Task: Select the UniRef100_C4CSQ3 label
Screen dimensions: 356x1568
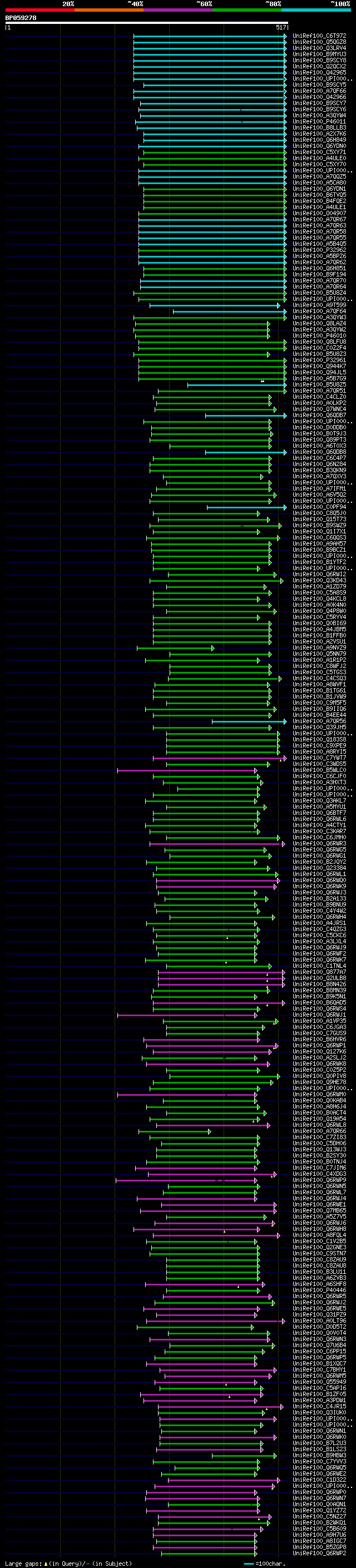Action: tap(319, 679)
